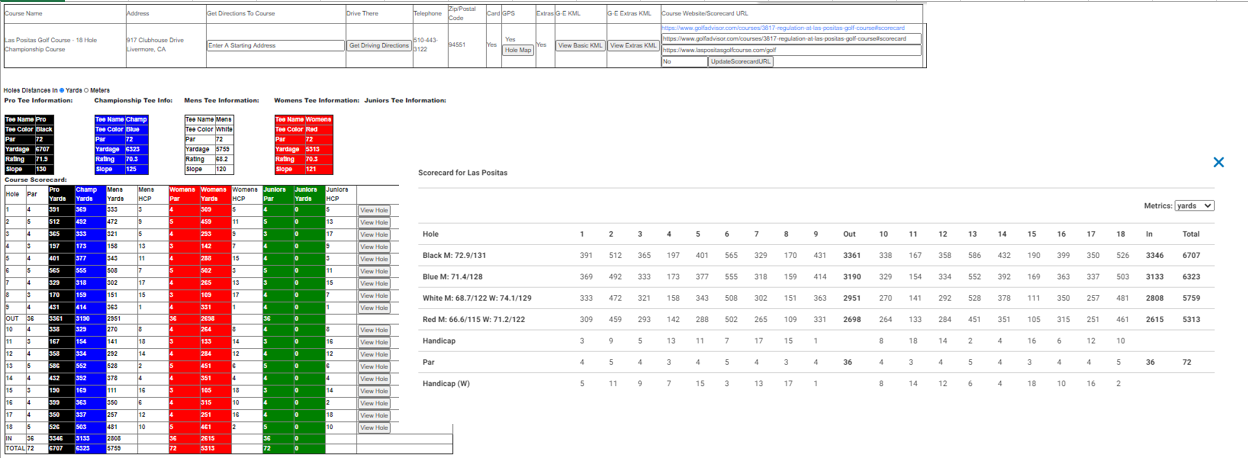
Task: Click View Hole for hole 4
Action: click(374, 246)
